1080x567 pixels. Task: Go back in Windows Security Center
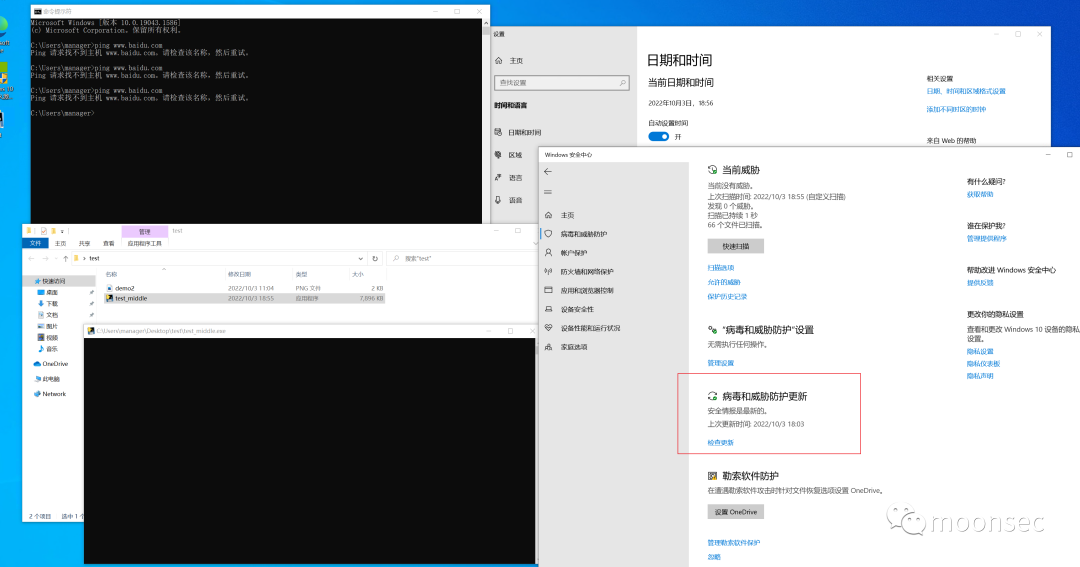point(548,172)
